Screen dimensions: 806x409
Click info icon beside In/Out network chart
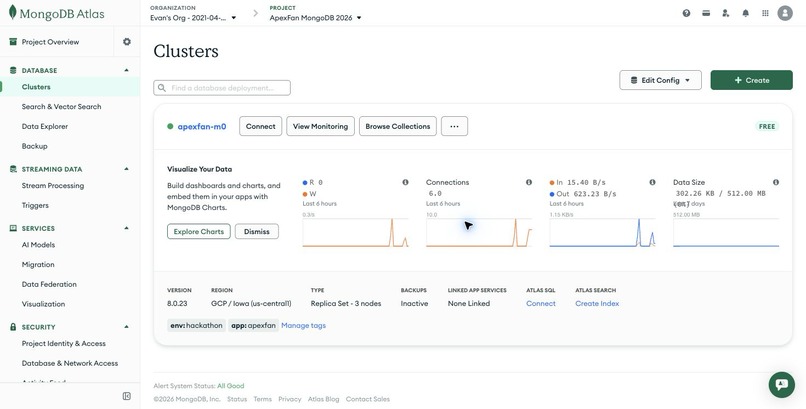652,182
